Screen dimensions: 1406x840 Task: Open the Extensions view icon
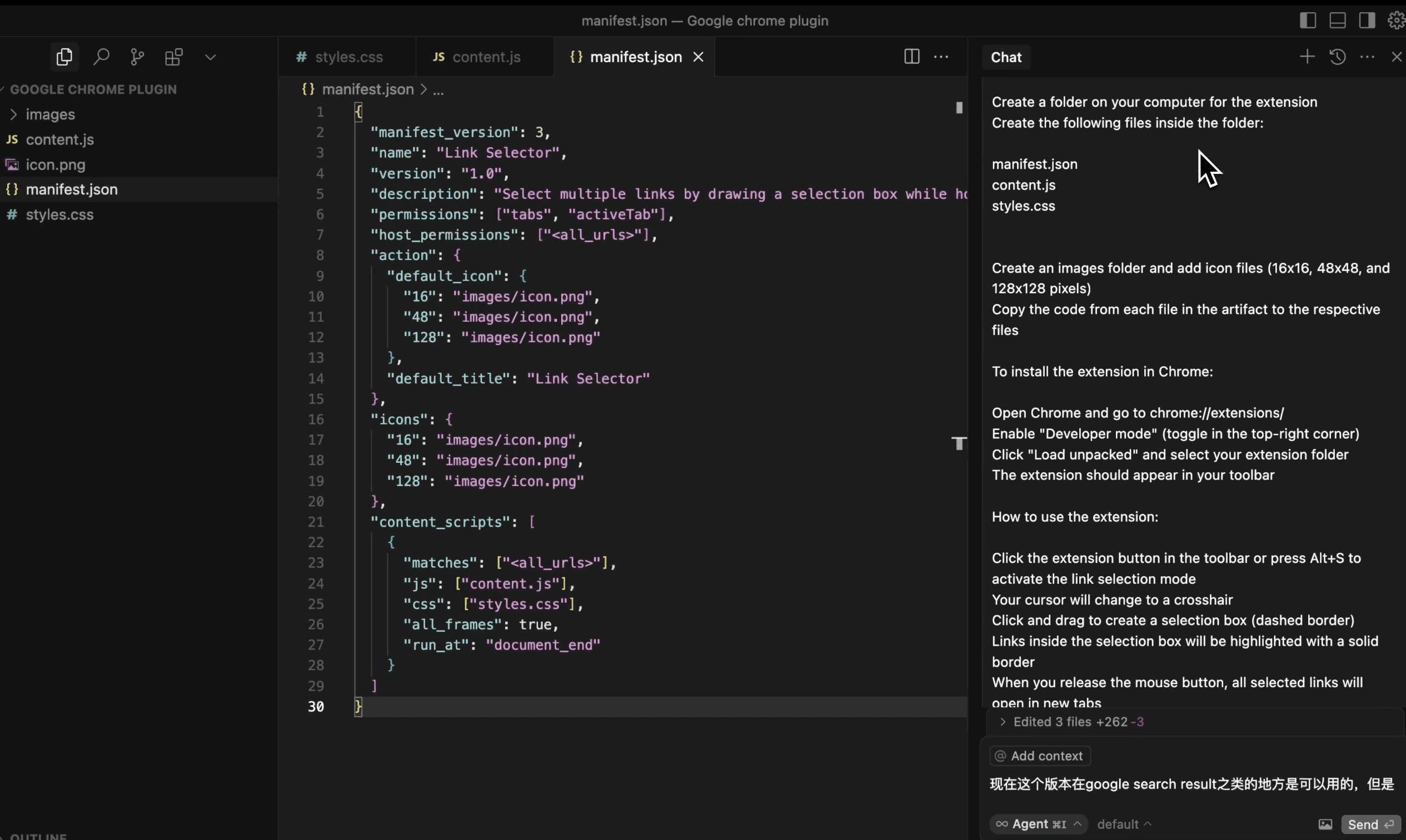point(174,57)
